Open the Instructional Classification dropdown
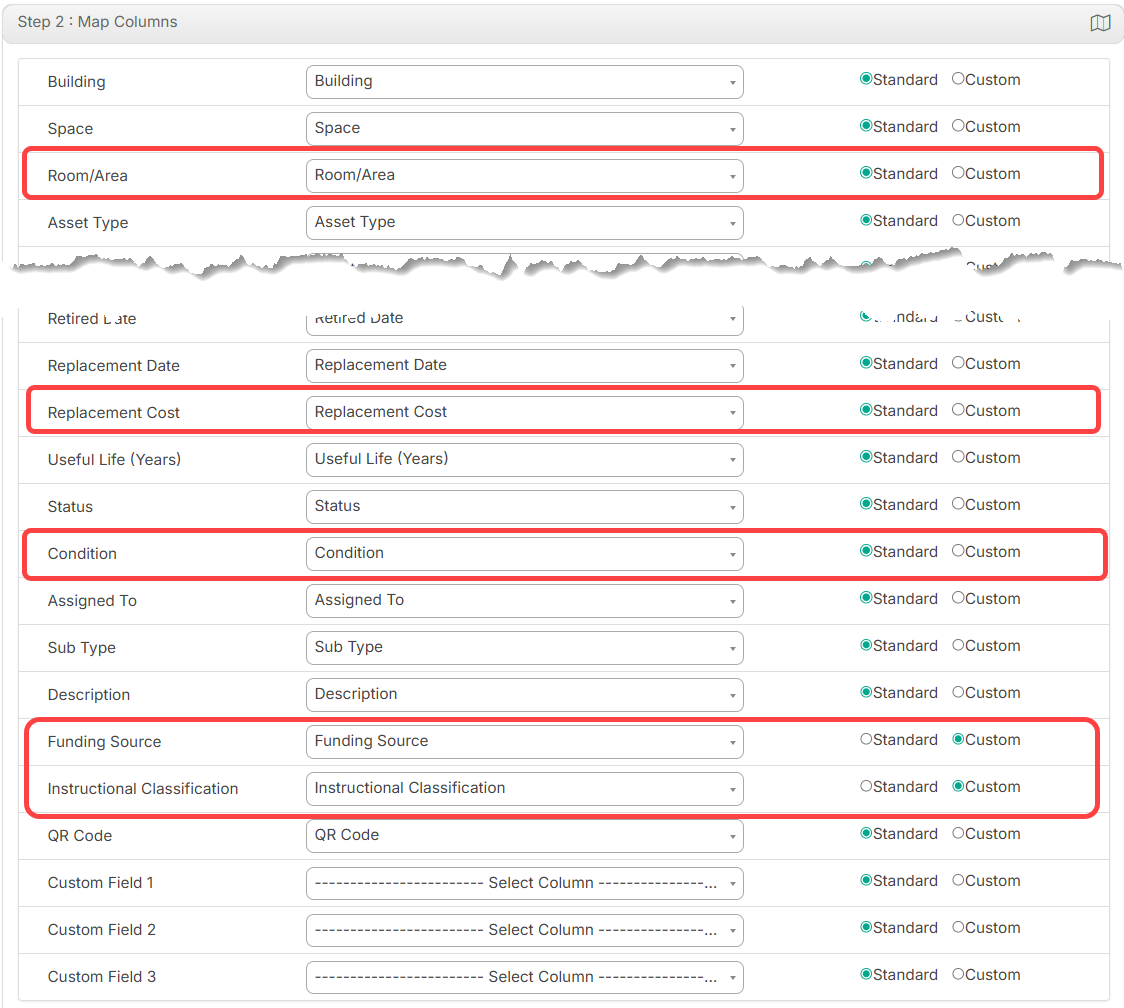 pyautogui.click(x=524, y=789)
